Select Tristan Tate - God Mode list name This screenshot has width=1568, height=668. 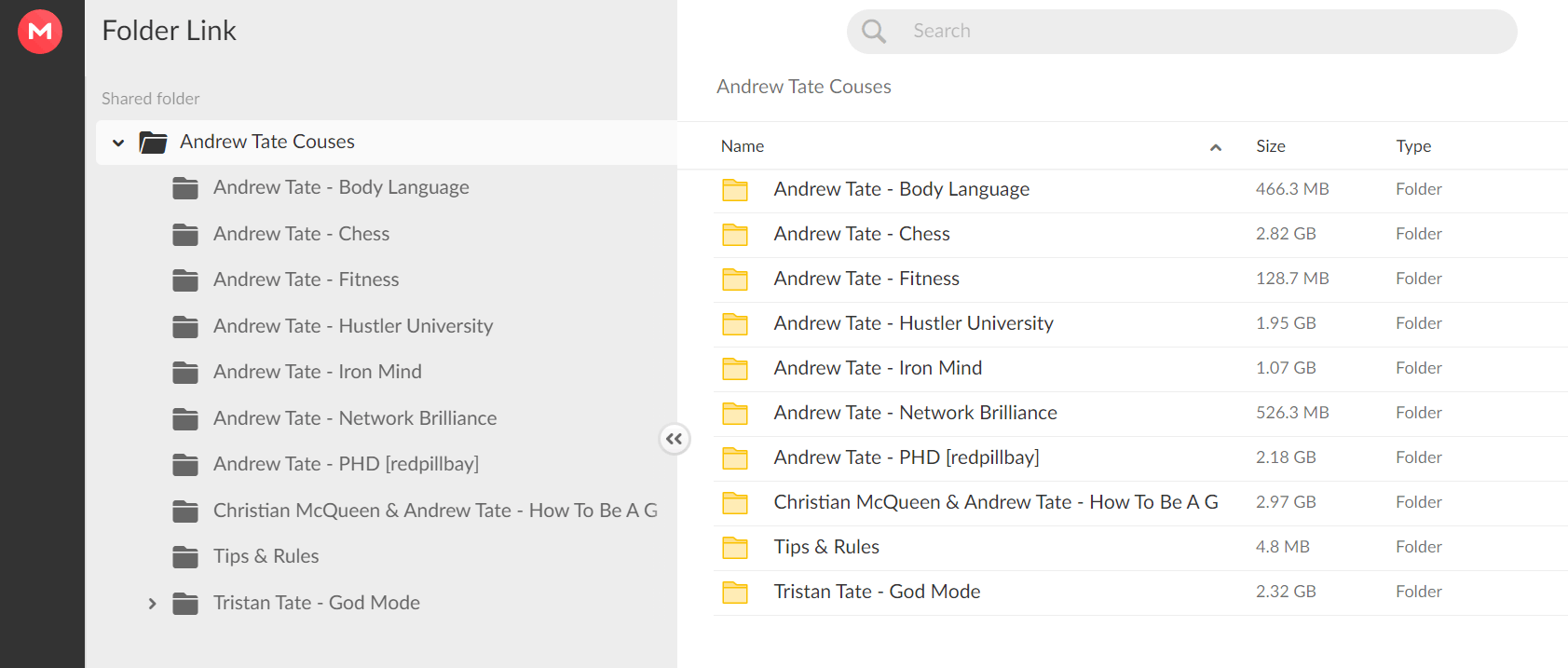pyautogui.click(x=877, y=592)
